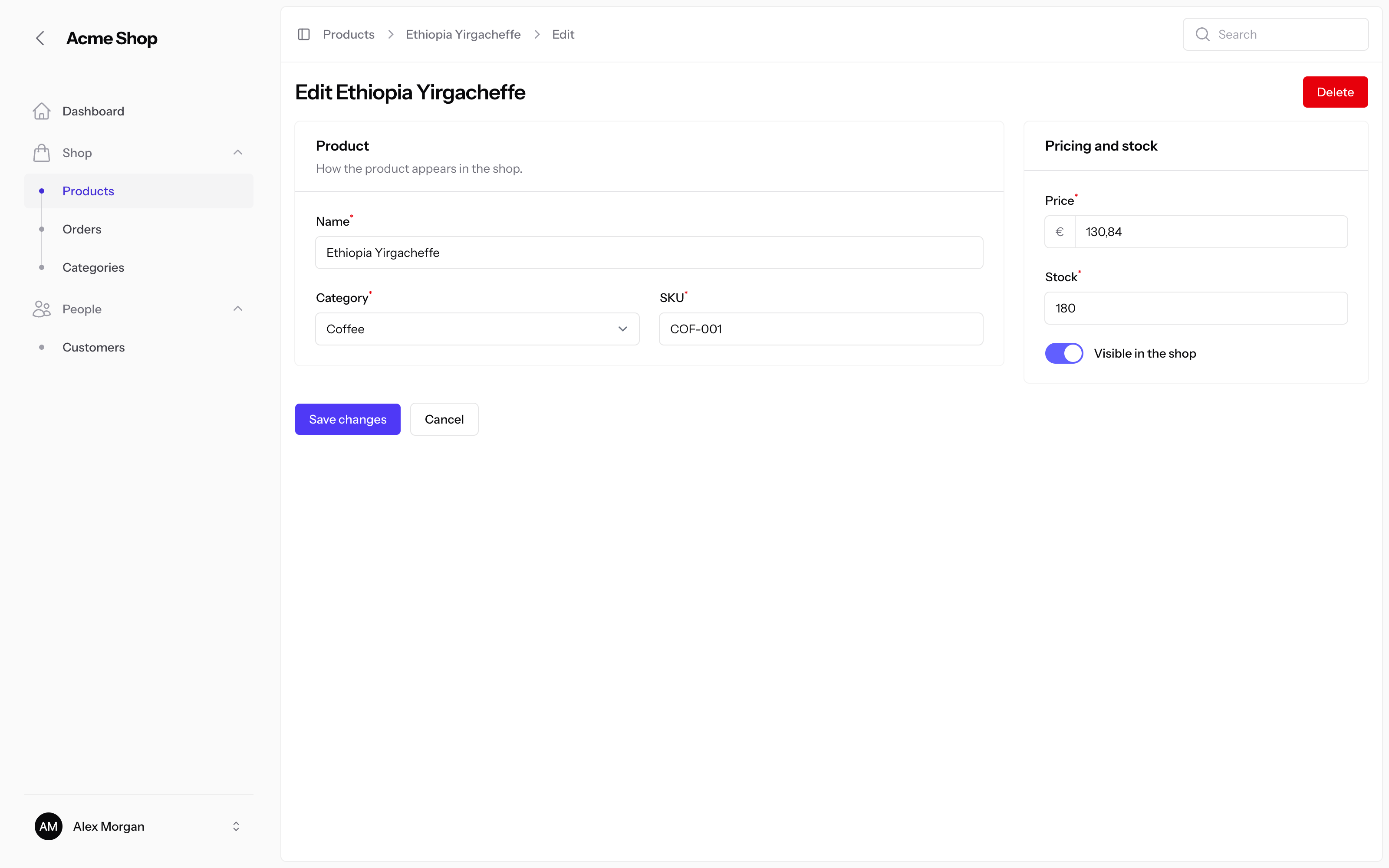This screenshot has width=1389, height=868.
Task: Click the Acme Shop title
Action: tap(112, 39)
